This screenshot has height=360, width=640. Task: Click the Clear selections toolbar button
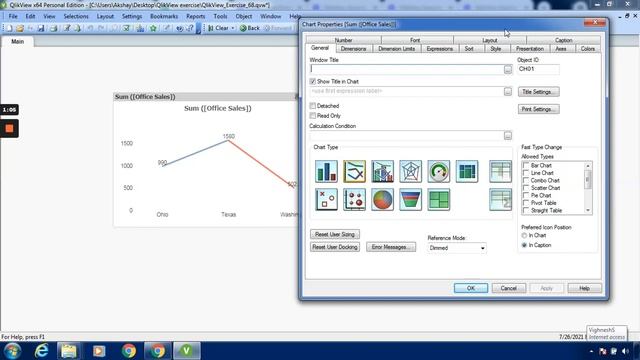[218, 28]
